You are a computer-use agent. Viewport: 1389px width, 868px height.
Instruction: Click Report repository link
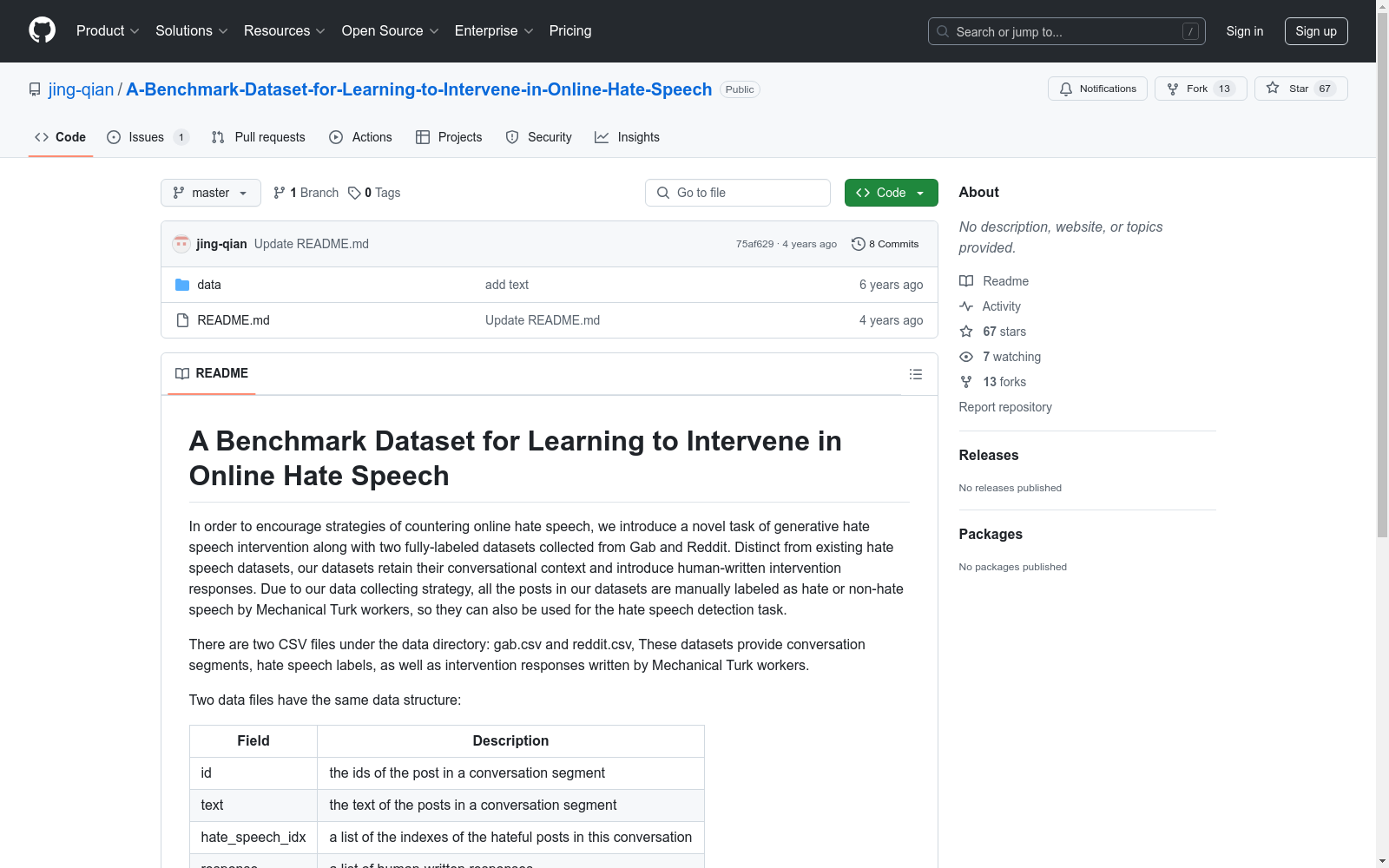point(1005,407)
